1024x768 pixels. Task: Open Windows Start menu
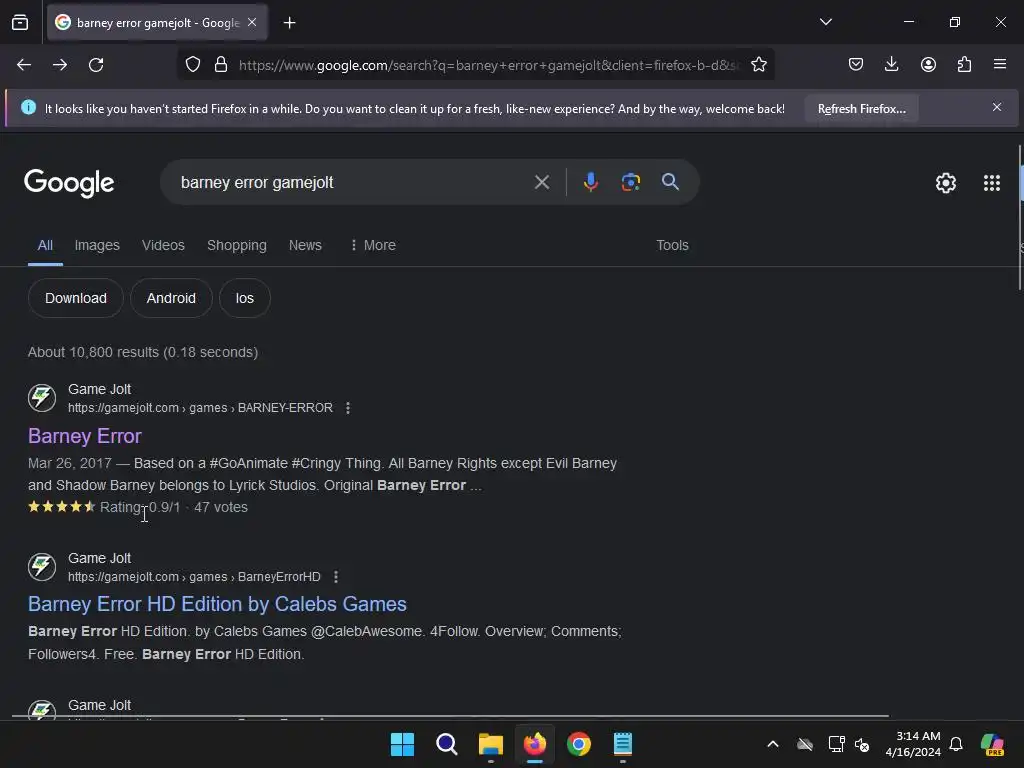click(402, 744)
